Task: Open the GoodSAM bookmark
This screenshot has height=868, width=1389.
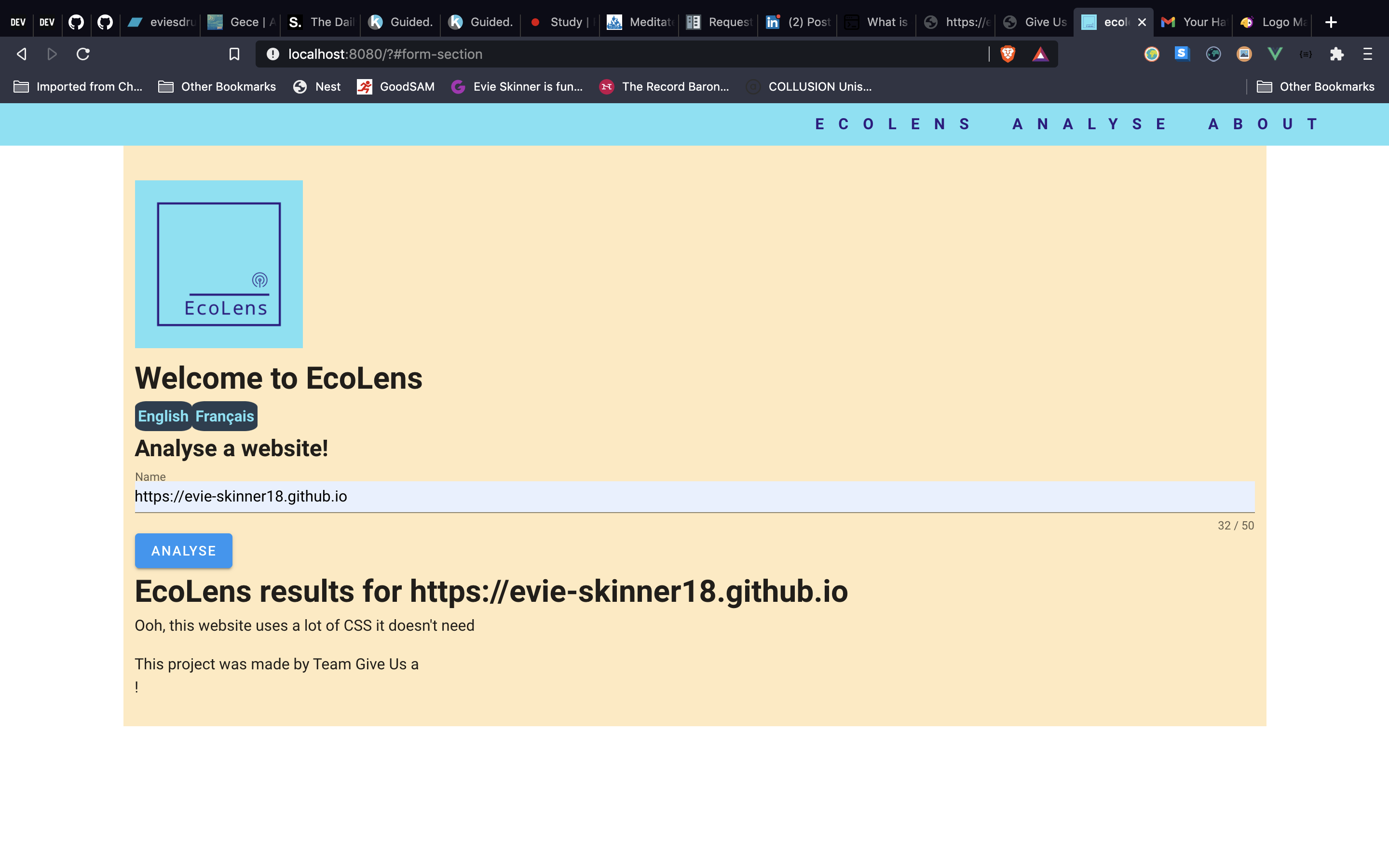Action: [x=395, y=87]
